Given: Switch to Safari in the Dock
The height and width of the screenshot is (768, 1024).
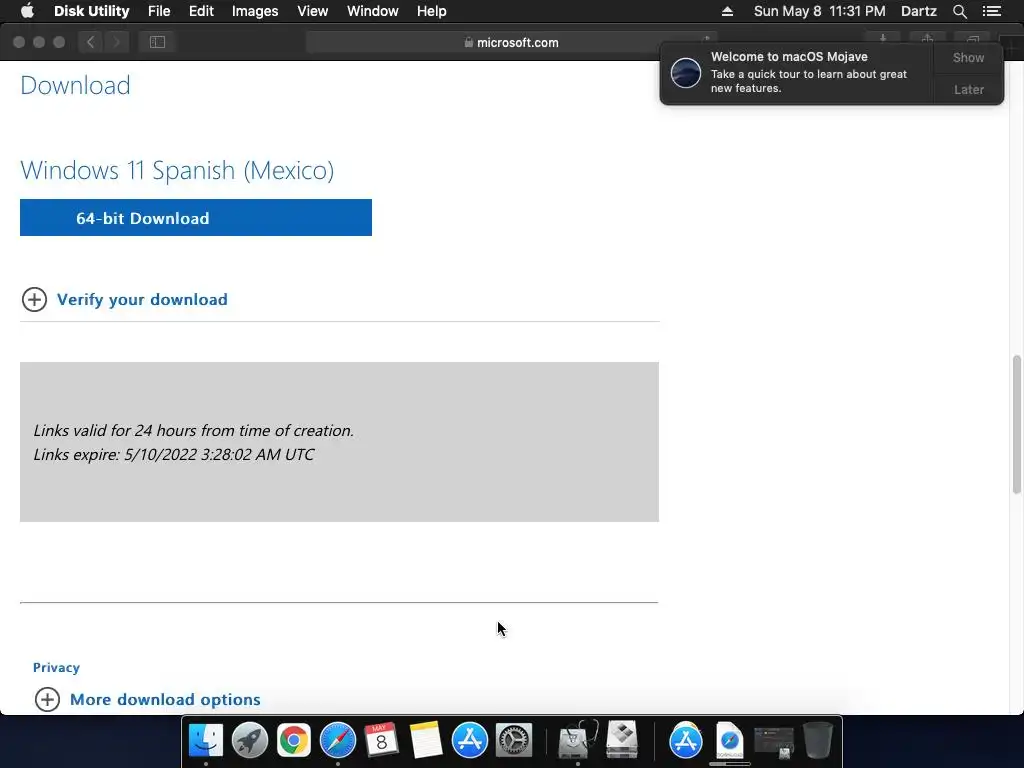Looking at the screenshot, I should pyautogui.click(x=338, y=741).
